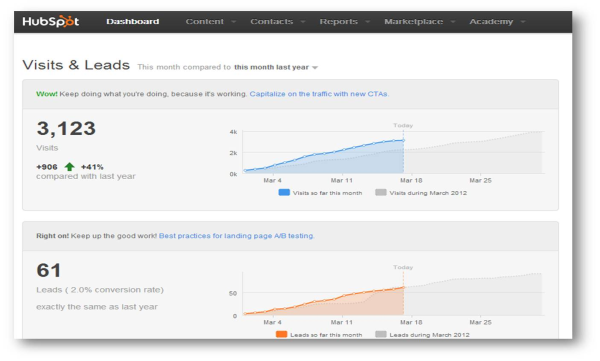Open the Dashboard menu item

tap(132, 21)
